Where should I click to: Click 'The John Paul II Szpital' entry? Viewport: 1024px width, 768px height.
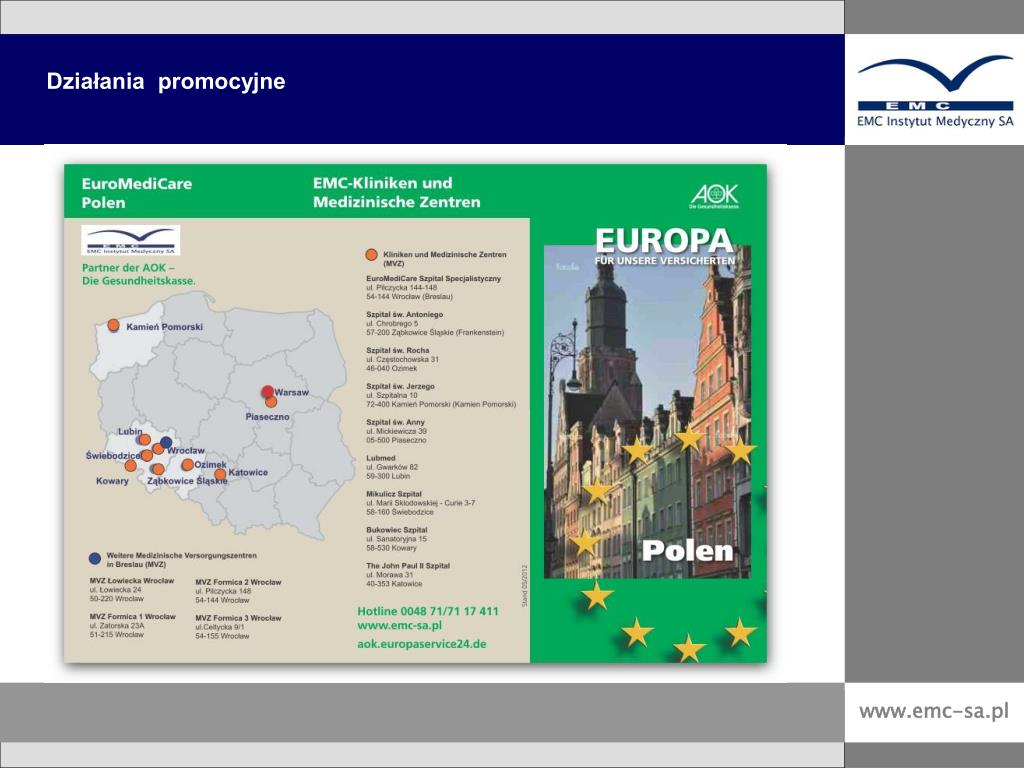408,575
